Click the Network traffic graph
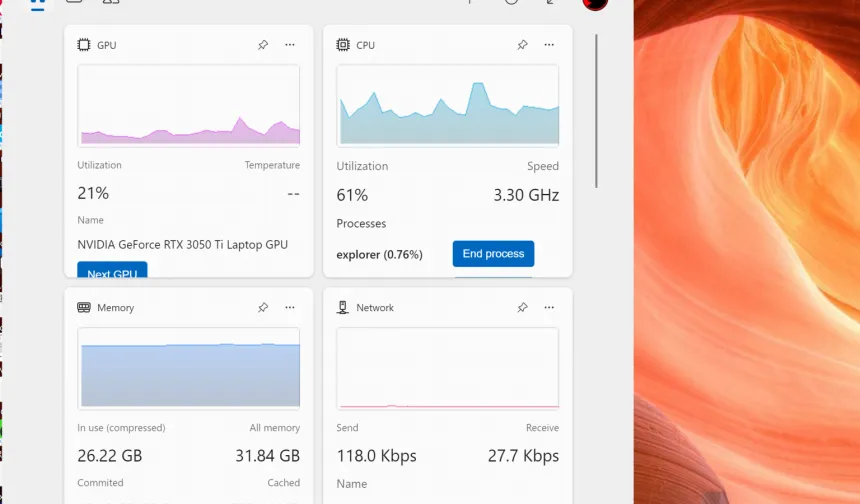Screen dimensions: 860x504 pos(448,369)
